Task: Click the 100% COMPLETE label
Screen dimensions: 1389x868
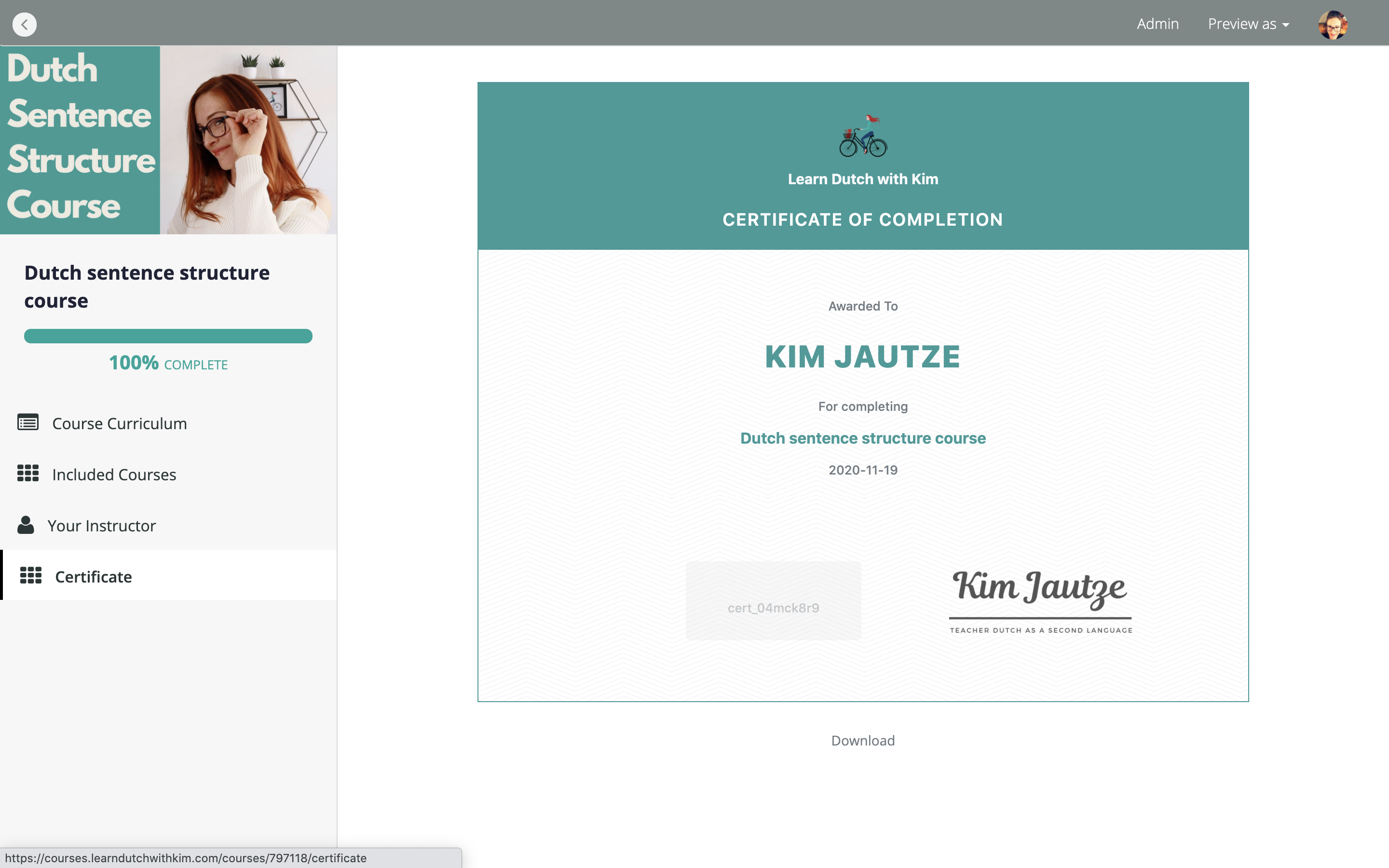Action: pyautogui.click(x=168, y=364)
